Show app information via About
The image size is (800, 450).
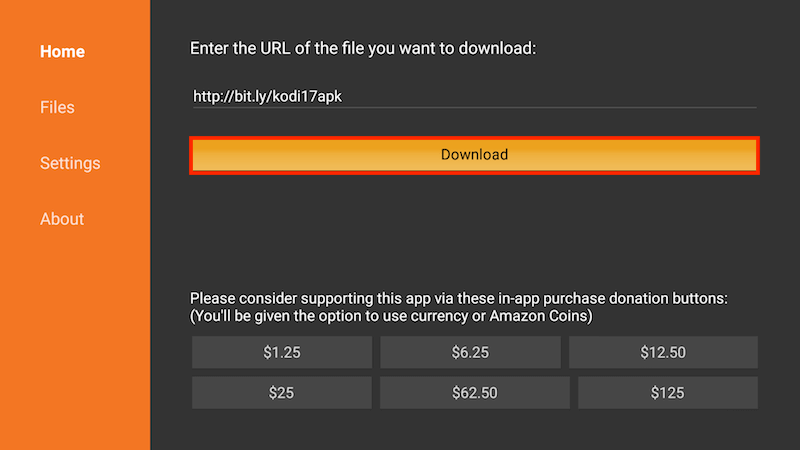(62, 219)
